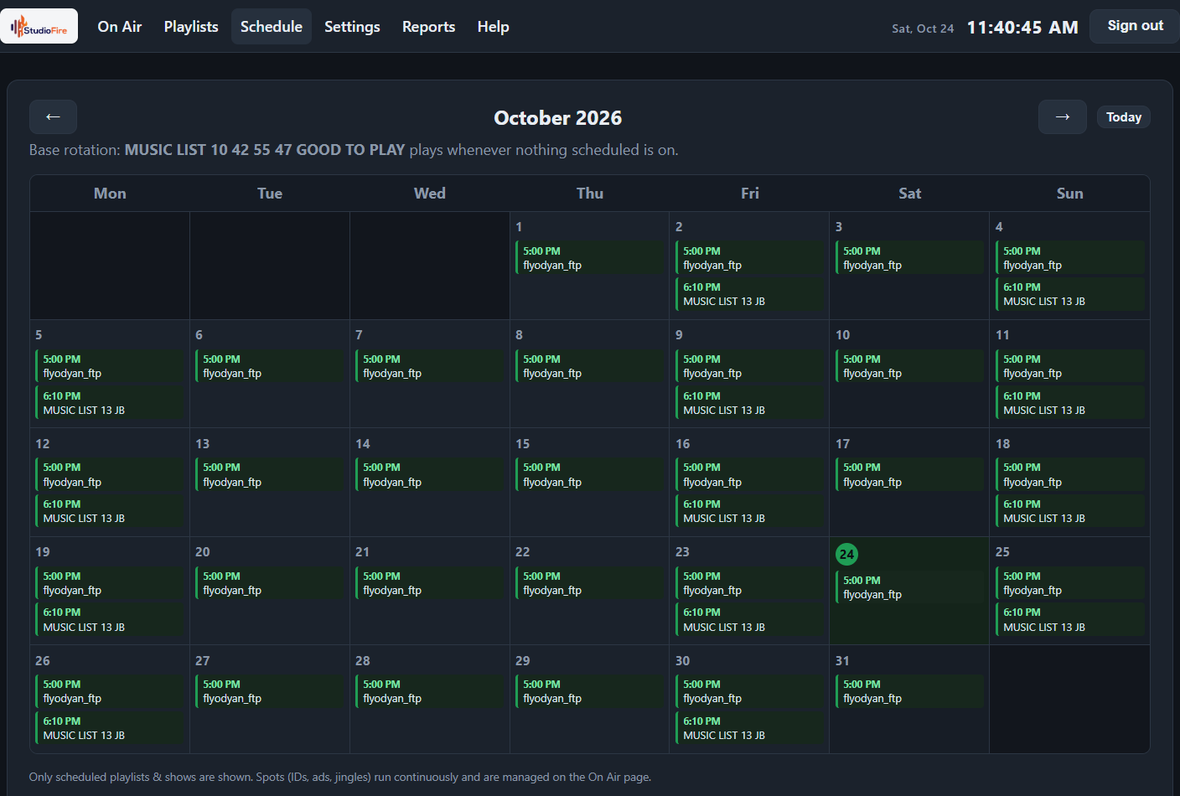1180x796 pixels.
Task: Open 5:00 PM flyodyan_ftp event on October 5
Action: [x=109, y=366]
